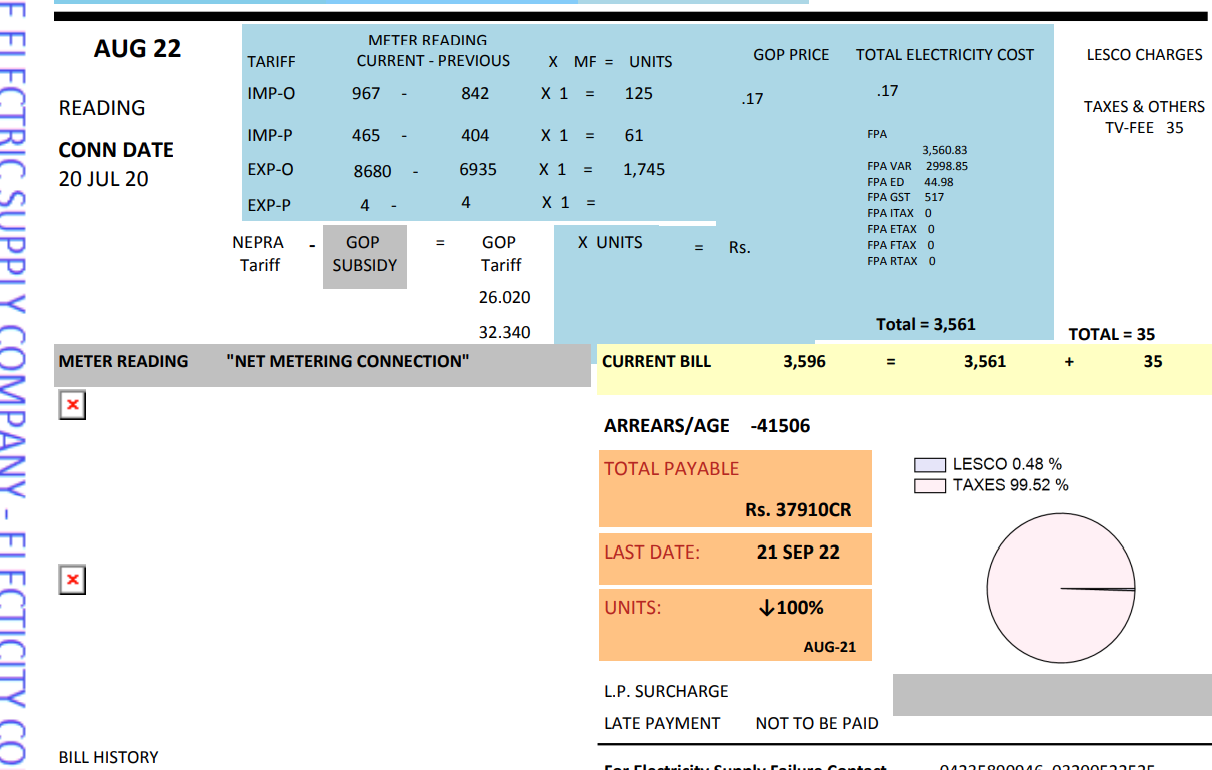
Task: Click the pie chart of LESCO versus taxes
Action: click(x=1061, y=590)
